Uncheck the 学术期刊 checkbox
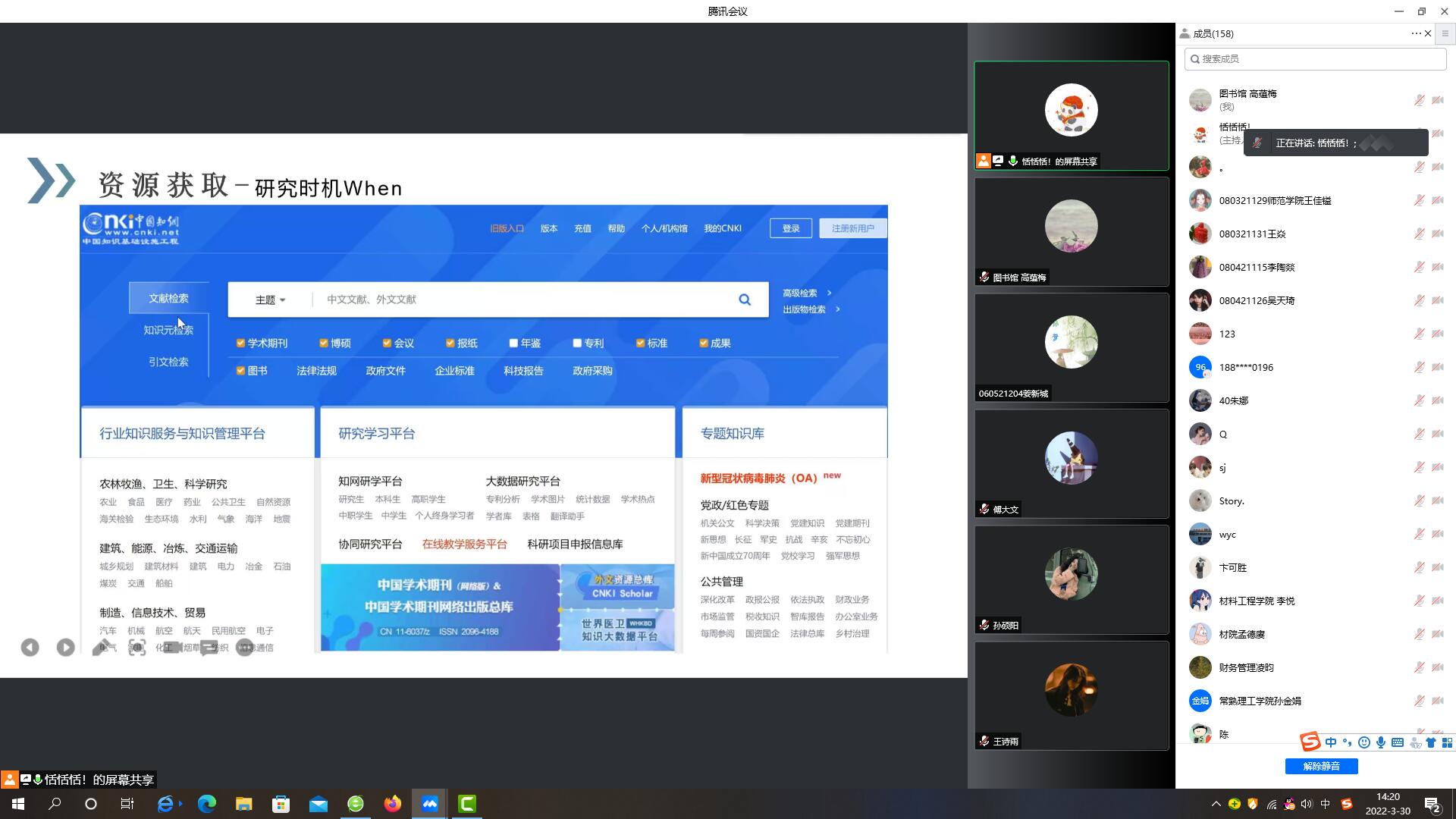Image resolution: width=1456 pixels, height=819 pixels. [240, 344]
